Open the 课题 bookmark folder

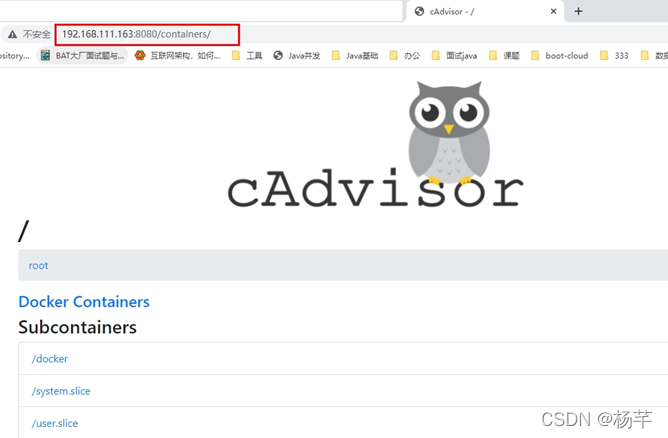pyautogui.click(x=504, y=55)
